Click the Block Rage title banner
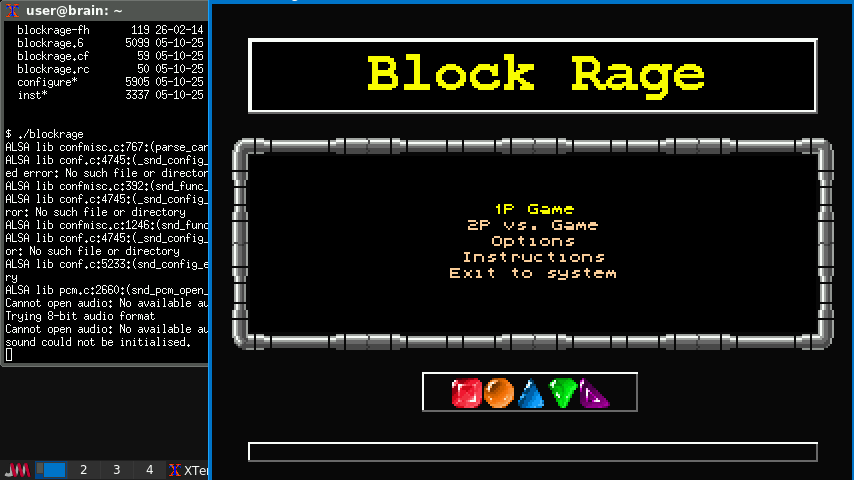Screen dimensions: 854x480 533,75
